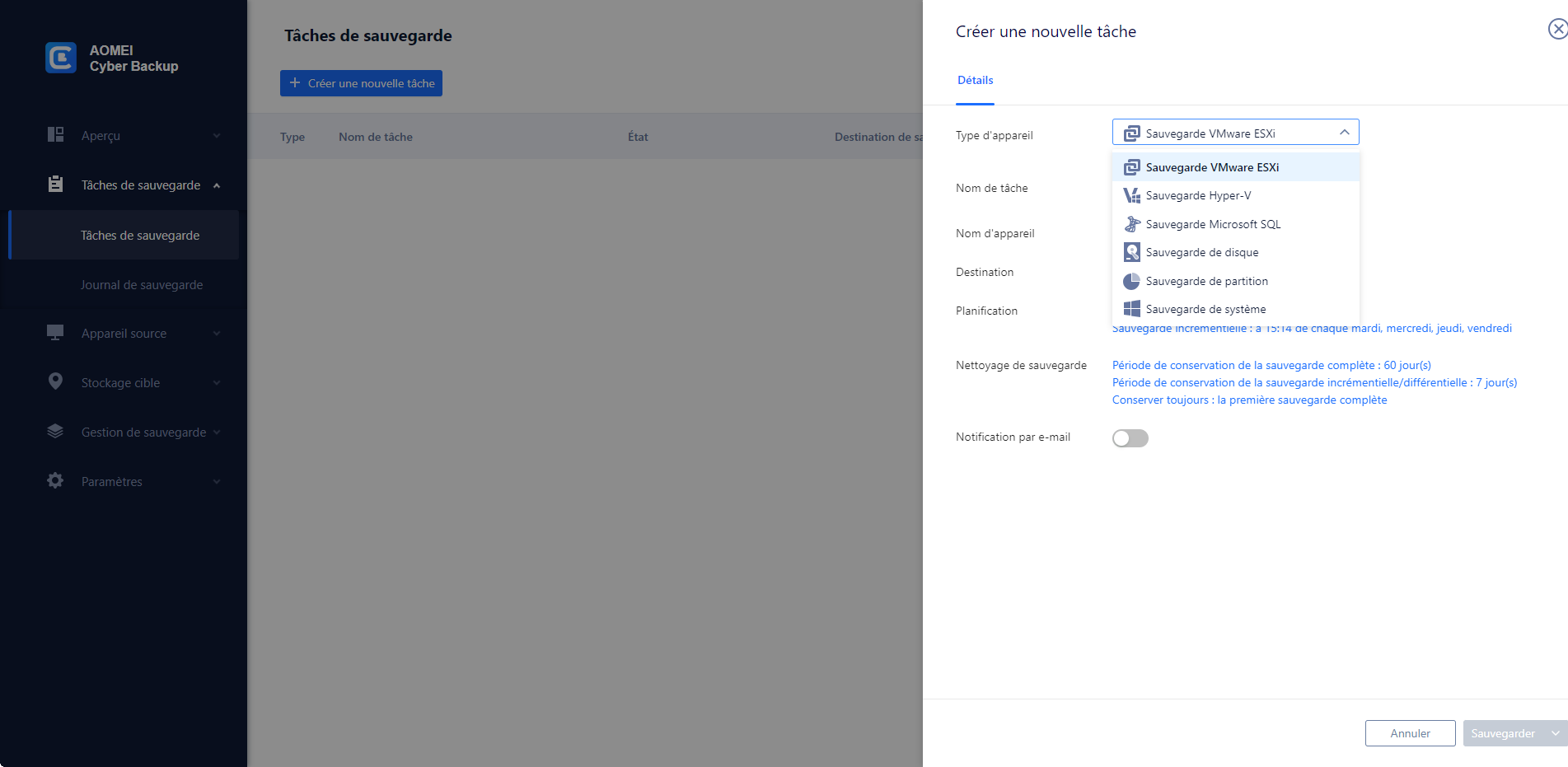Click the Paramètres gear icon
This screenshot has width=1568, height=767.
click(55, 481)
